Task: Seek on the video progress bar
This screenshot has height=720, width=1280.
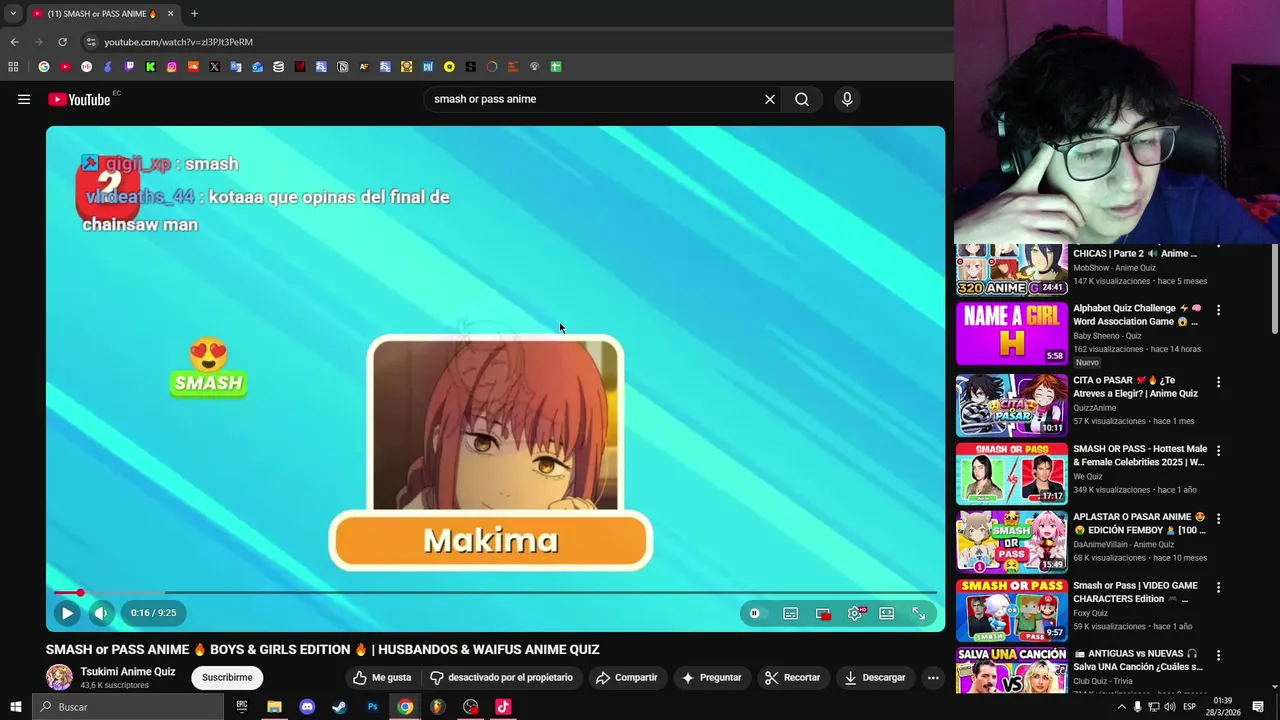Action: (495, 593)
